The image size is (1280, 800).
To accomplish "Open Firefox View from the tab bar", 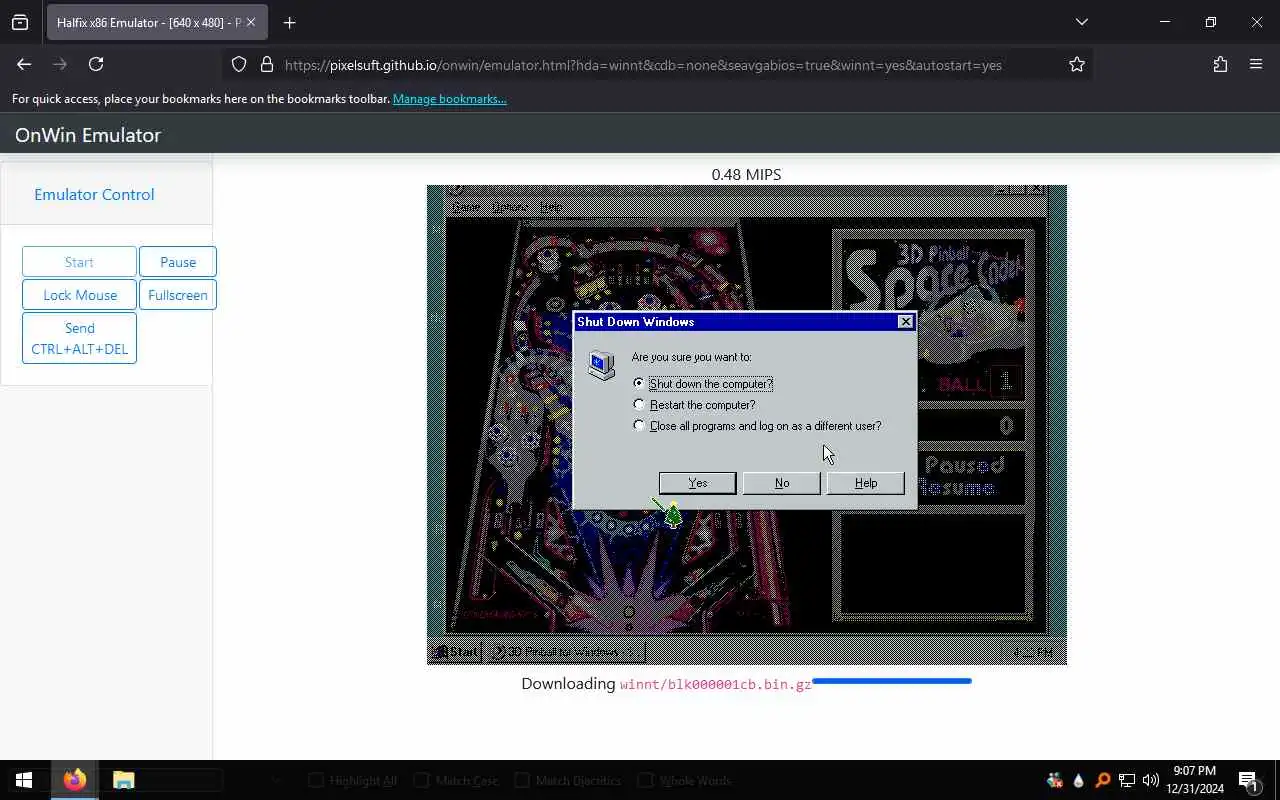I will [20, 22].
